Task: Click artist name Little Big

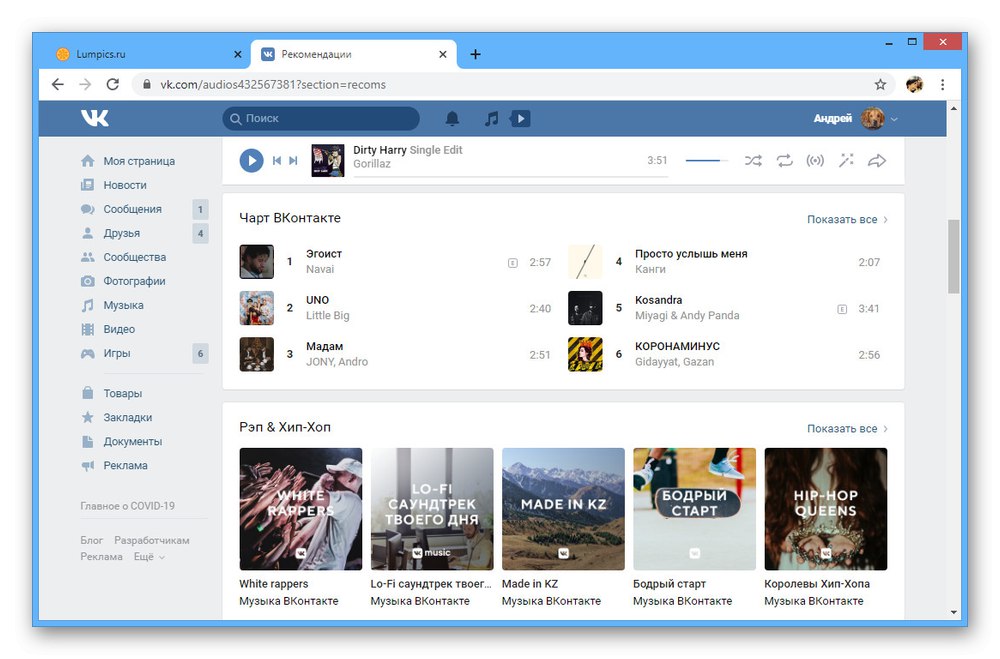Action: [x=327, y=316]
